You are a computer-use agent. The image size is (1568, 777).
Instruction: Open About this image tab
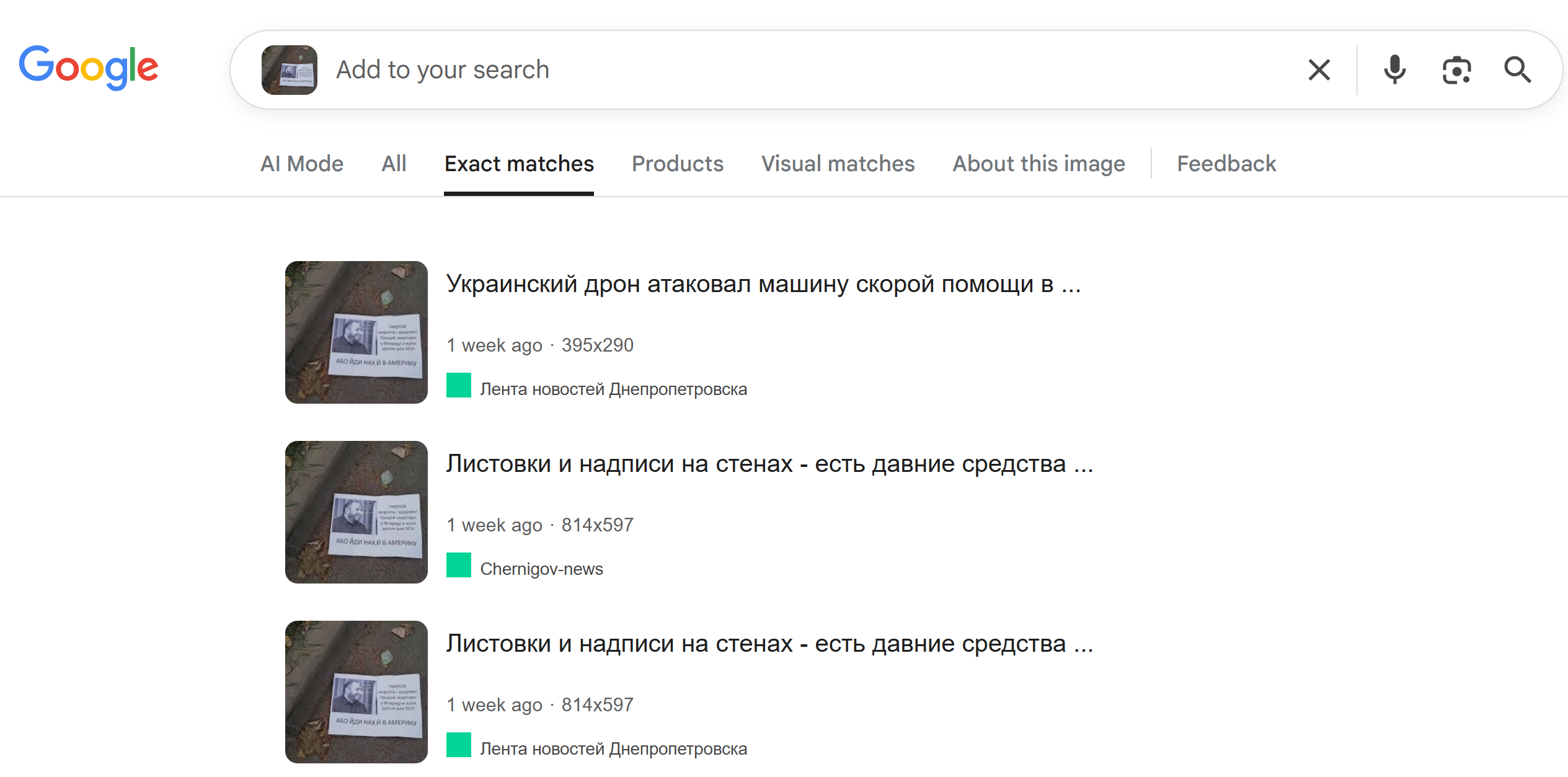[1039, 164]
